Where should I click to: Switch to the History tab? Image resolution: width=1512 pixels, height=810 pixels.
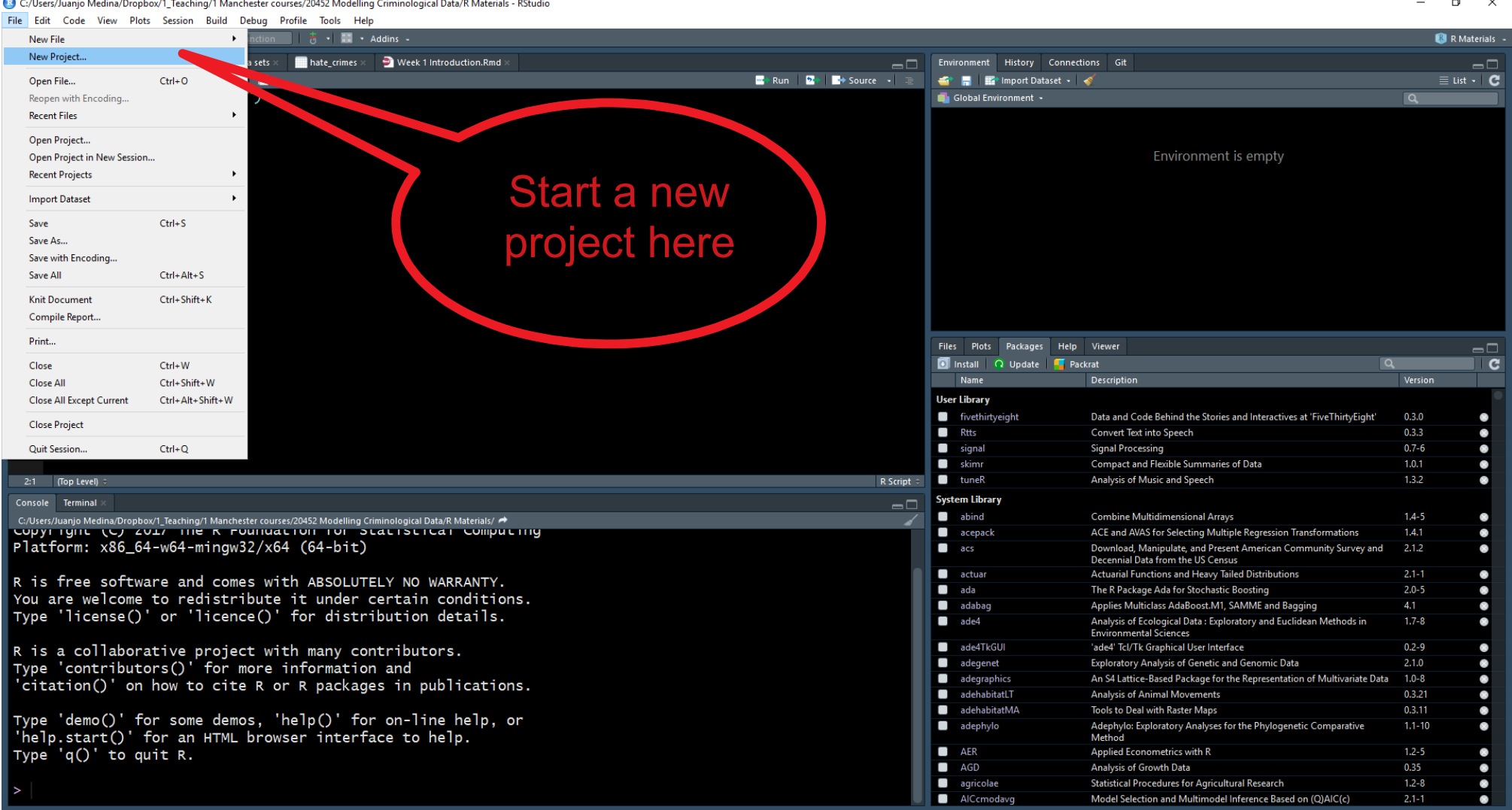pyautogui.click(x=1019, y=62)
